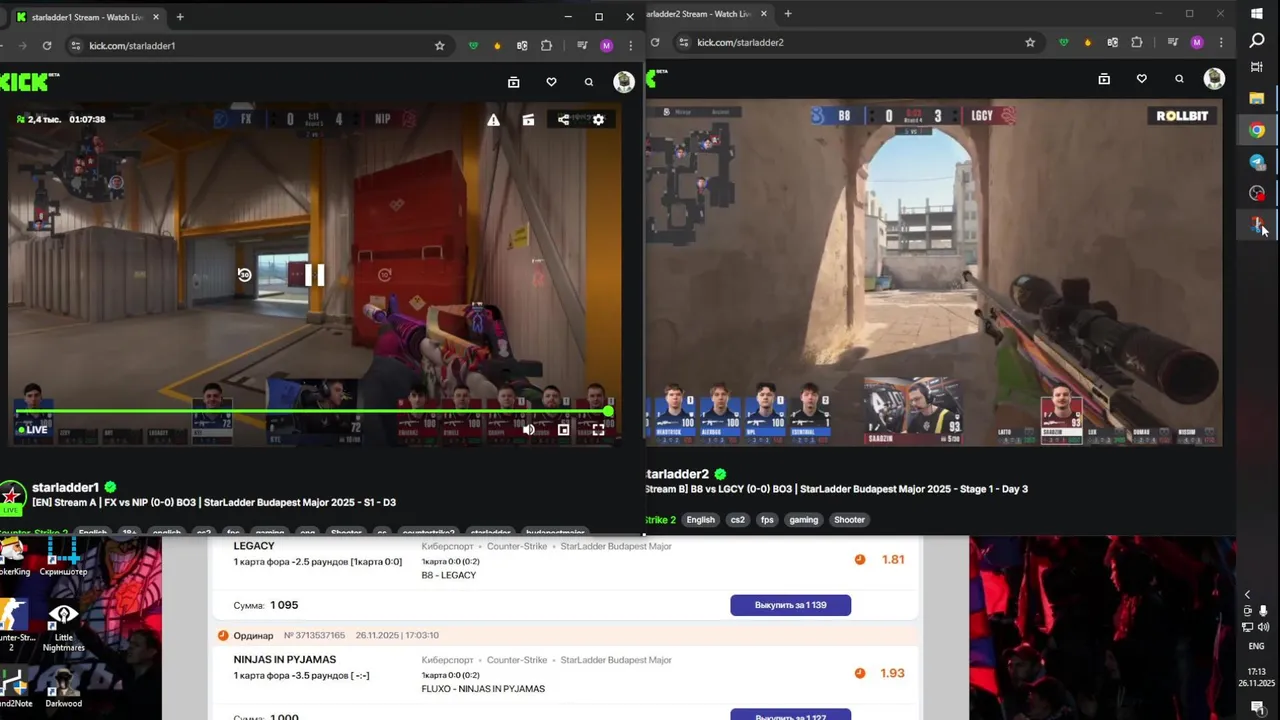Screen dimensions: 1280x720
Task: Switch ENG input language in tray
Action: pyautogui.click(x=1256, y=645)
